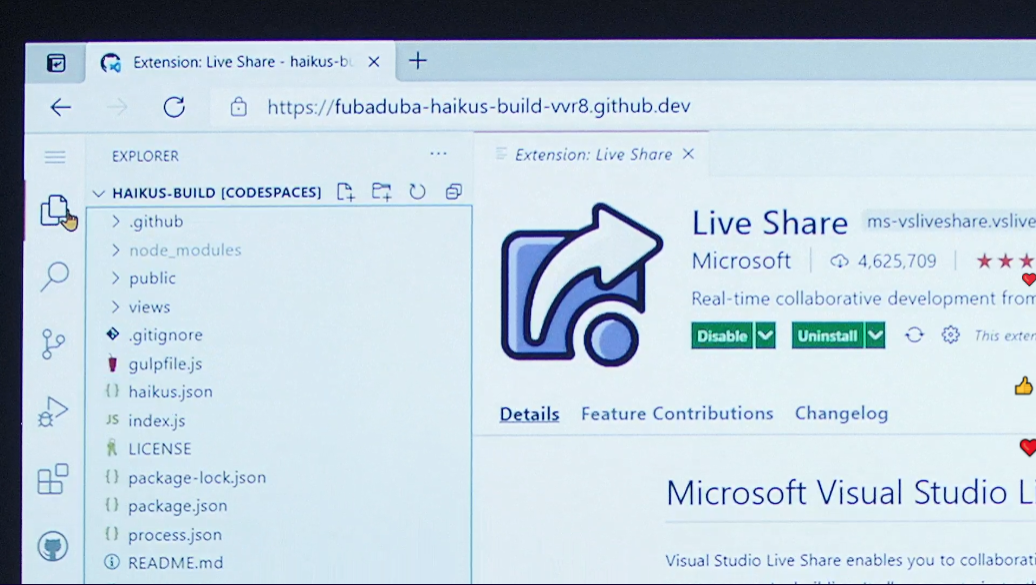Open the Run and Debug view
The width and height of the screenshot is (1036, 585).
[54, 412]
